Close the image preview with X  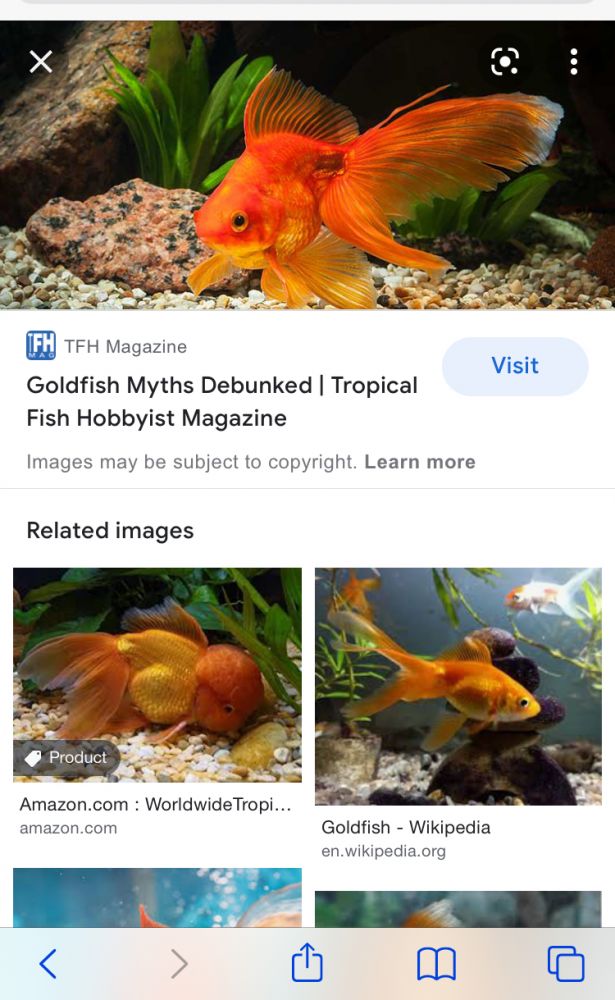tap(41, 62)
